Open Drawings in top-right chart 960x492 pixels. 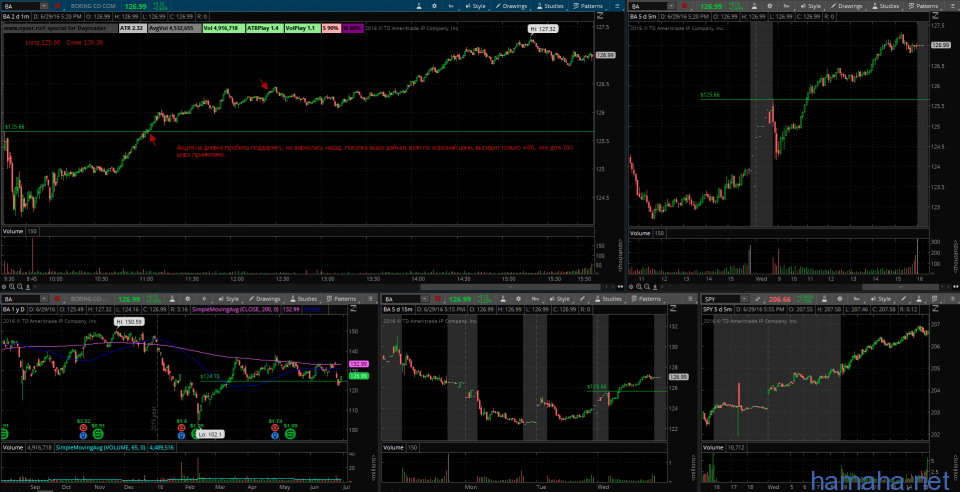847,6
